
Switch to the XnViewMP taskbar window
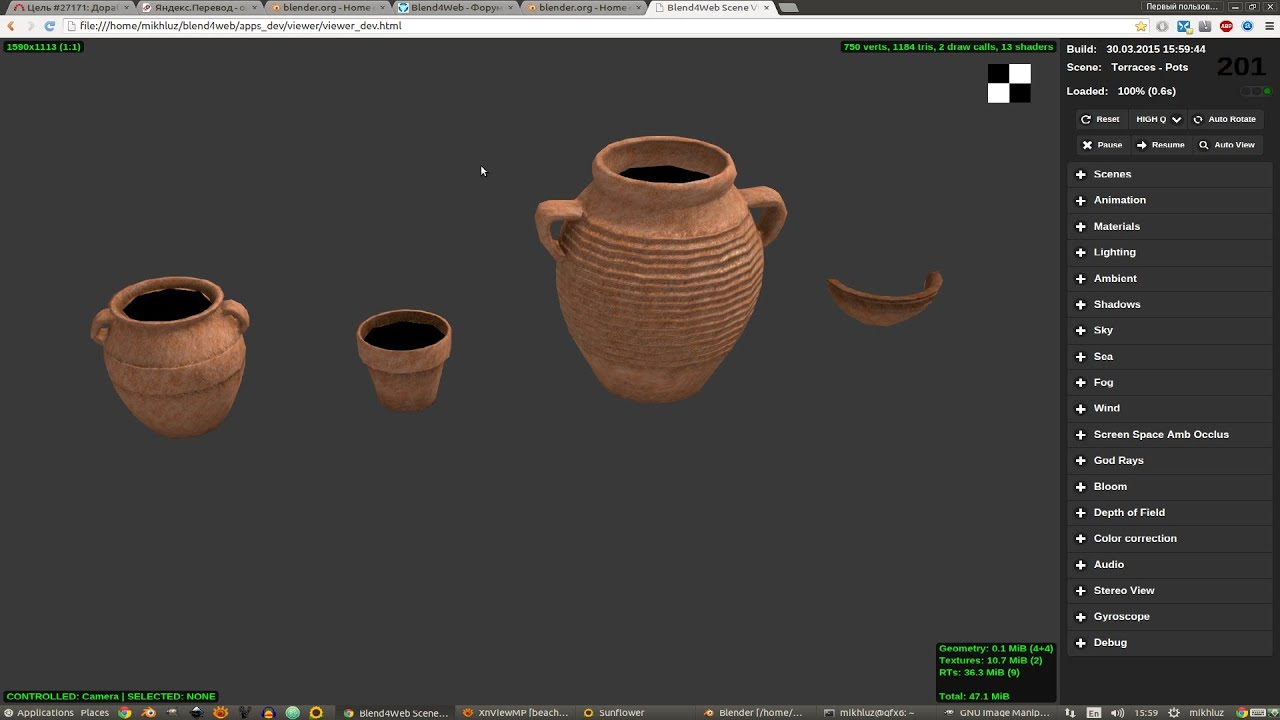point(517,713)
